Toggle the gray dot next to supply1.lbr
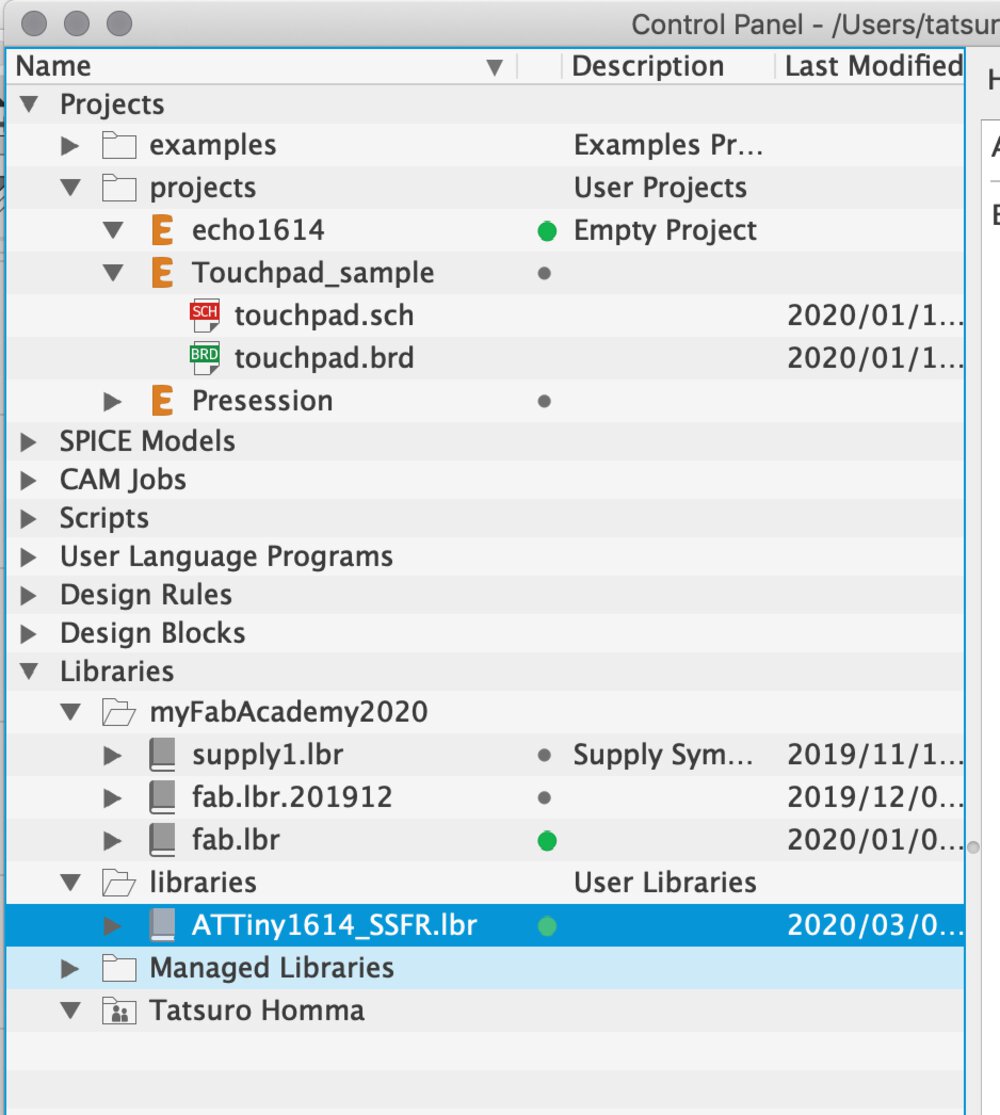 click(x=544, y=756)
